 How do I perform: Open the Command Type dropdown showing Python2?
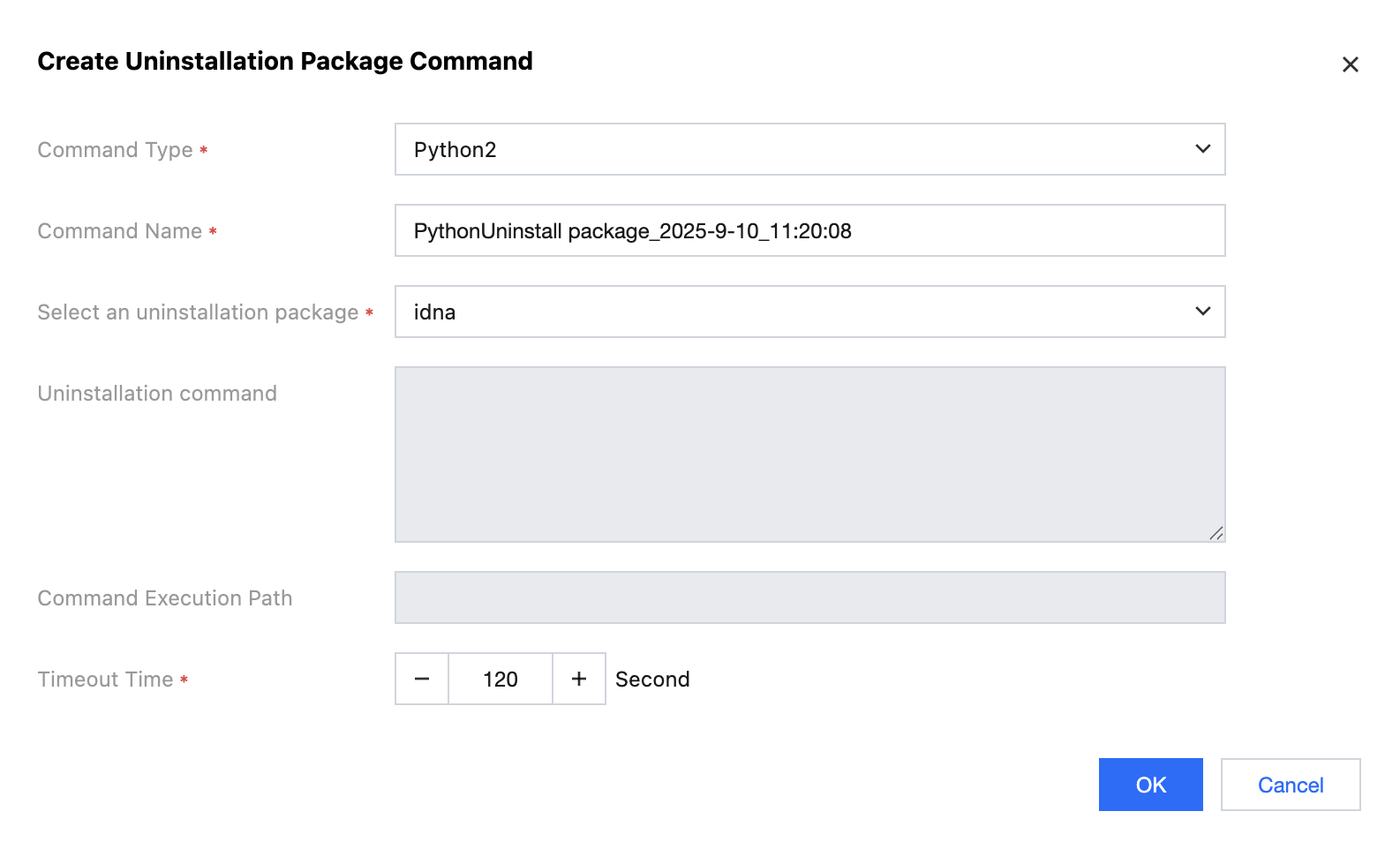(794, 149)
